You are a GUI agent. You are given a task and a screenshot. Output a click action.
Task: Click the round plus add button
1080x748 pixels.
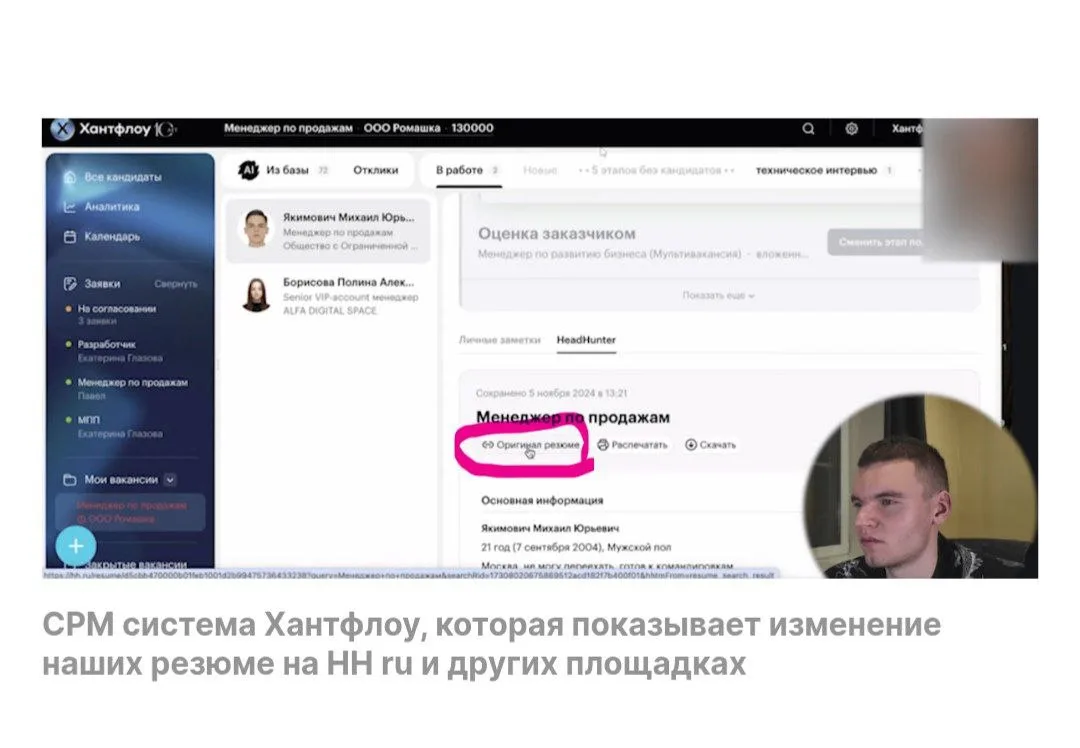[76, 546]
